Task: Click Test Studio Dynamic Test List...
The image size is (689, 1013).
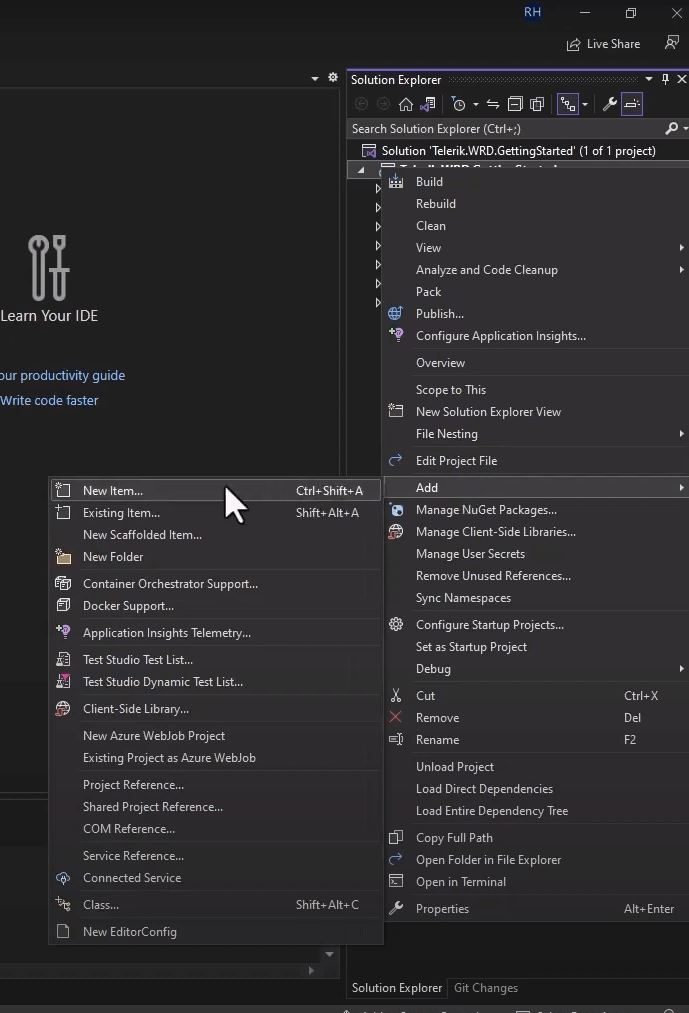Action: pos(216,682)
